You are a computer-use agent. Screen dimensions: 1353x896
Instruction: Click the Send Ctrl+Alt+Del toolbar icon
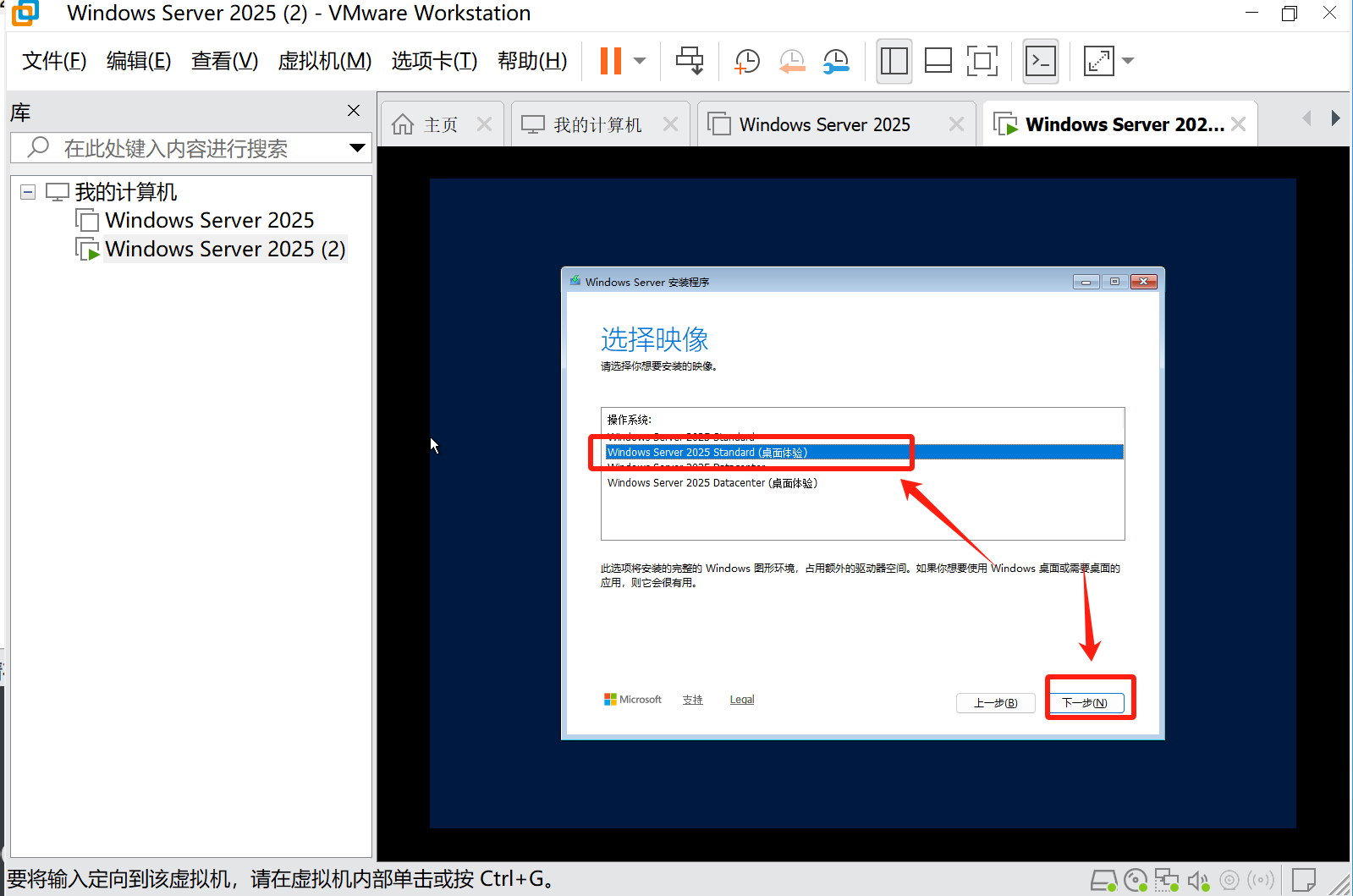pyautogui.click(x=690, y=61)
